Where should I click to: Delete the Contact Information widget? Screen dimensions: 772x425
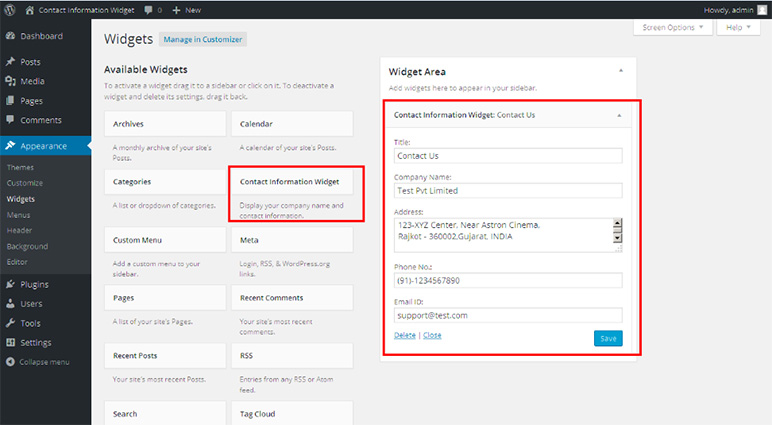click(x=405, y=335)
